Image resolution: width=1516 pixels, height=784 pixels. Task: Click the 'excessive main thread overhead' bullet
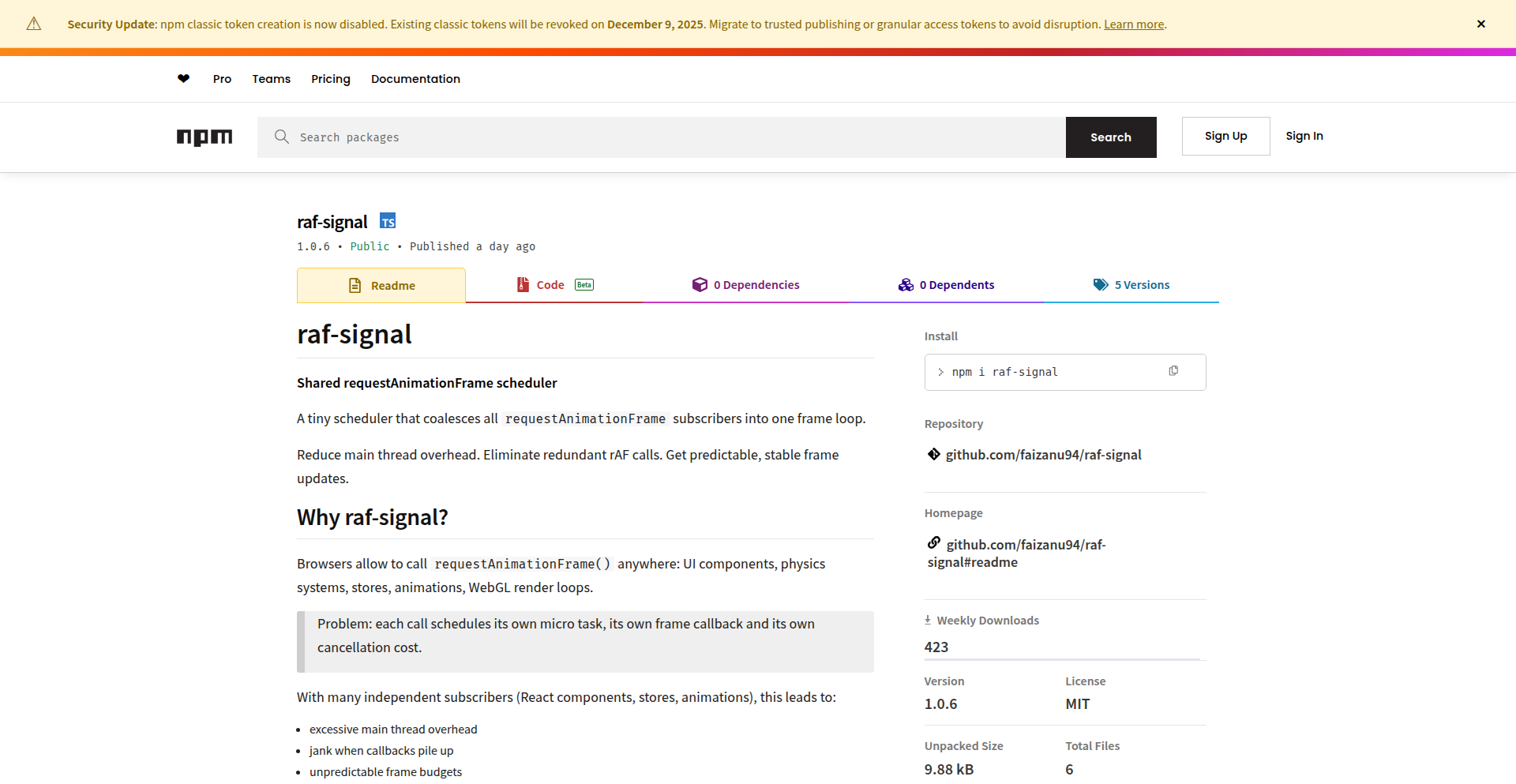click(393, 730)
